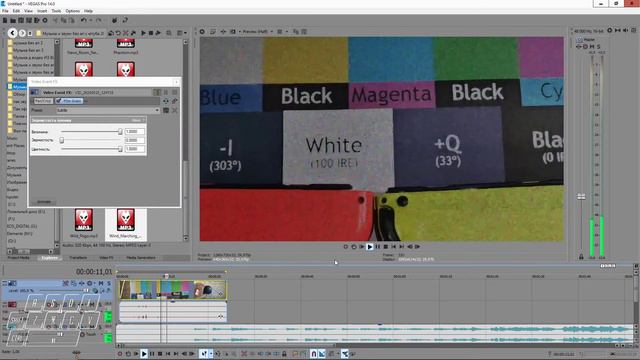Open the Options menu
Viewport: 640px width, 360px height.
tap(73, 11)
